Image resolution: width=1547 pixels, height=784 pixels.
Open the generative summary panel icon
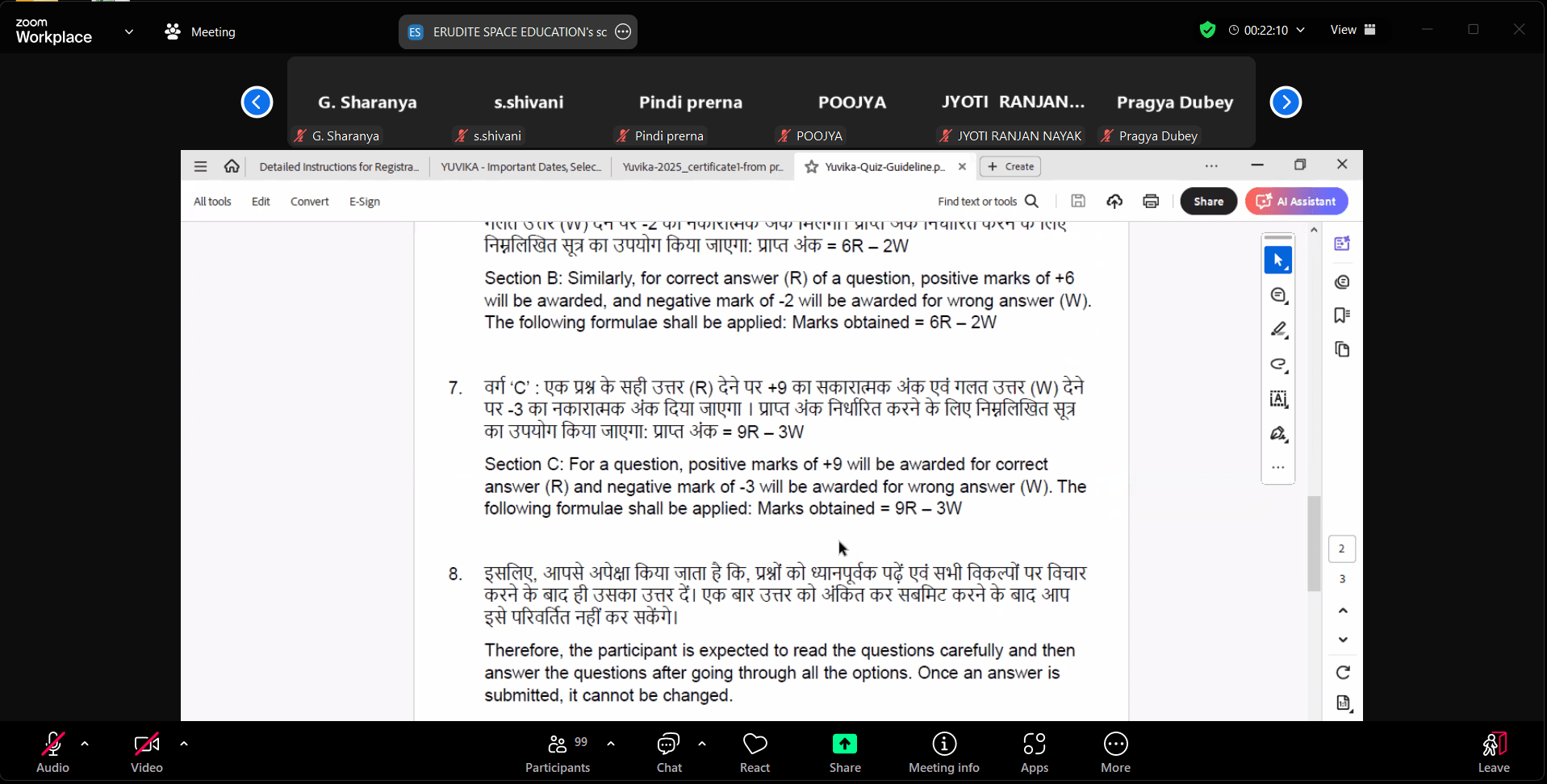click(x=1342, y=244)
